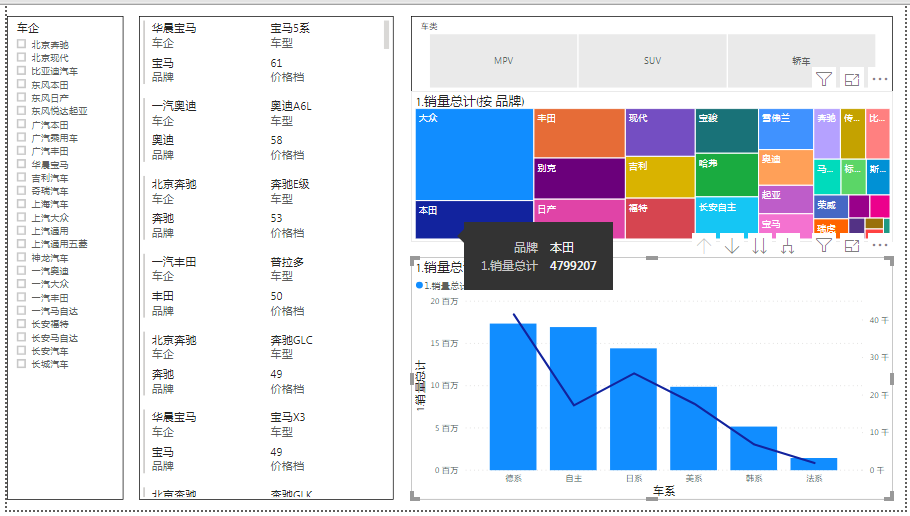Viewport: 910px width, 516px height.
Task: Click the drill up arrow on treemap
Action: point(703,246)
